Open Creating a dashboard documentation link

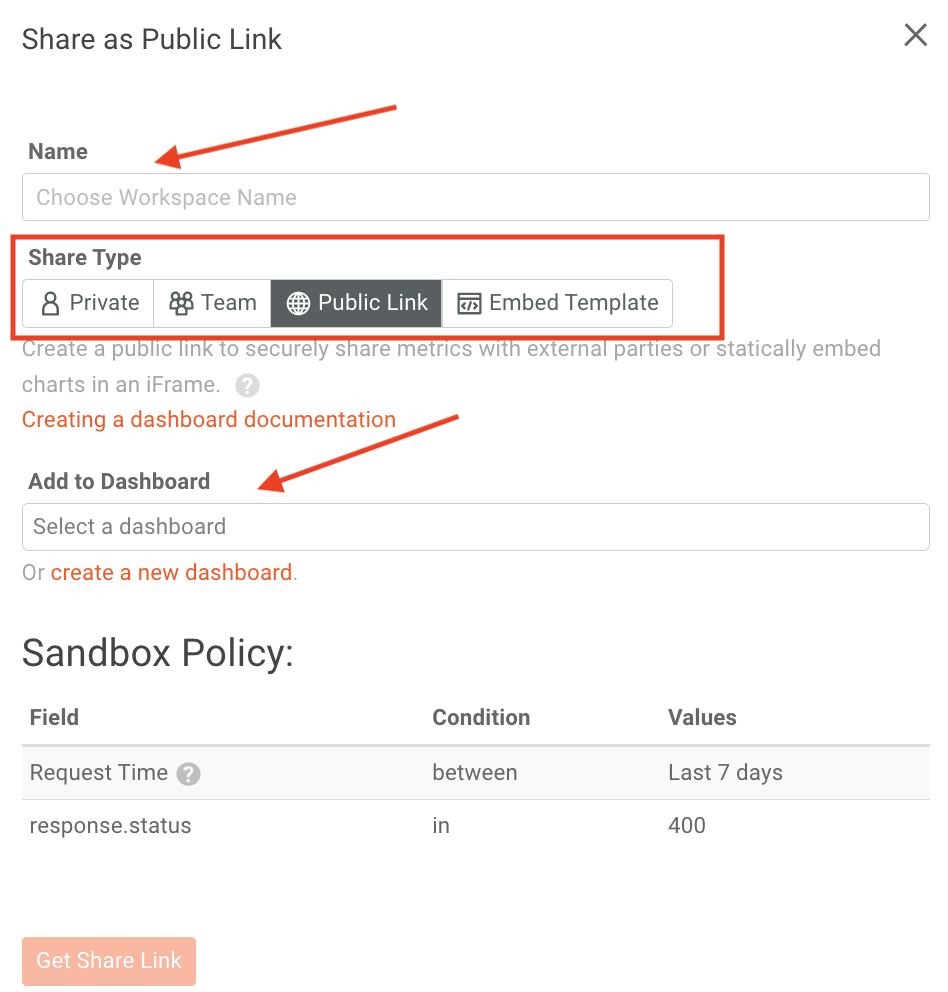click(x=209, y=420)
